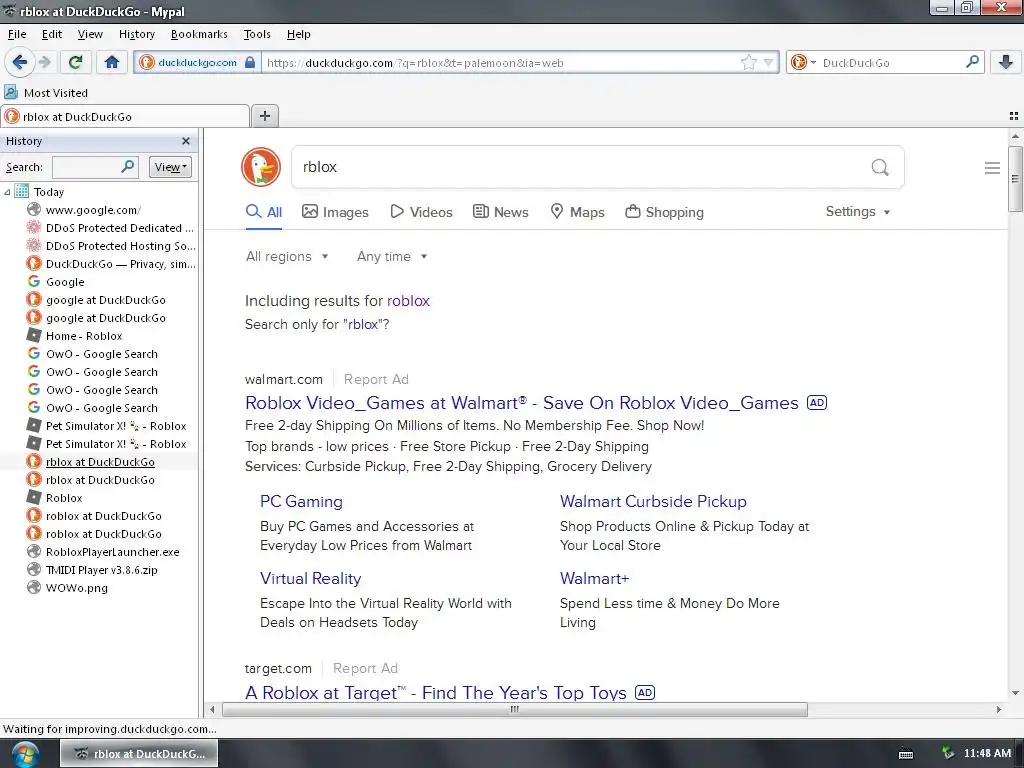Viewport: 1024px width, 768px height.
Task: Open the search engine selector dropdown
Action: point(803,62)
